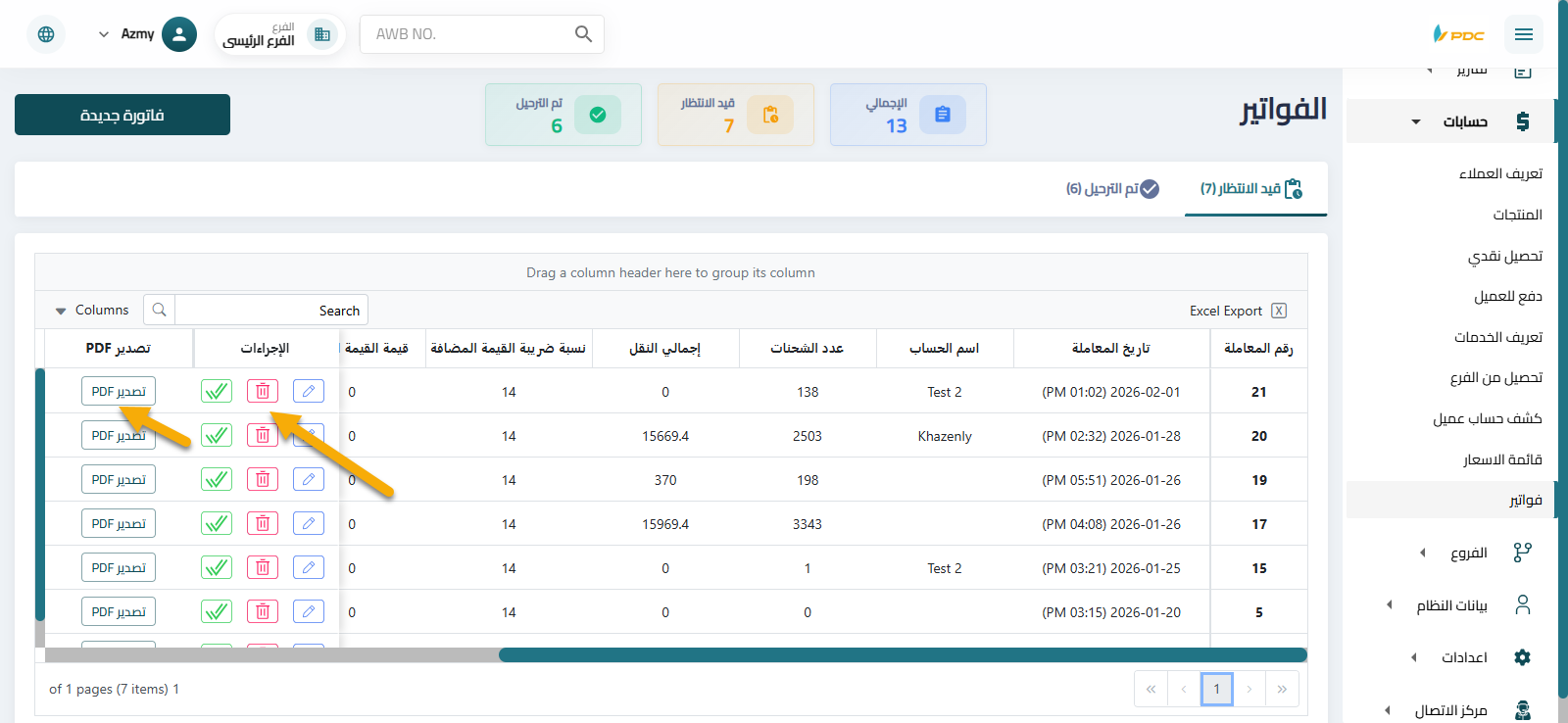
Task: Click the settings gear icon in sidebar
Action: point(1522,657)
